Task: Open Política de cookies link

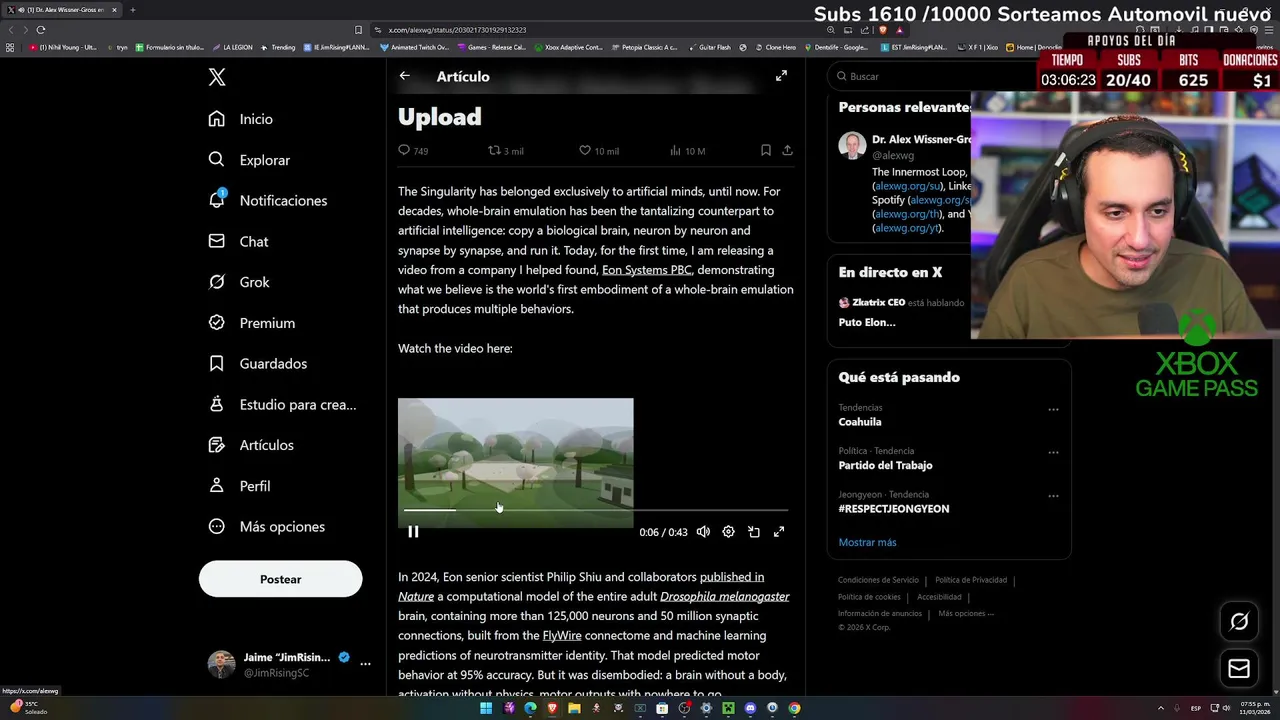Action: point(869,597)
